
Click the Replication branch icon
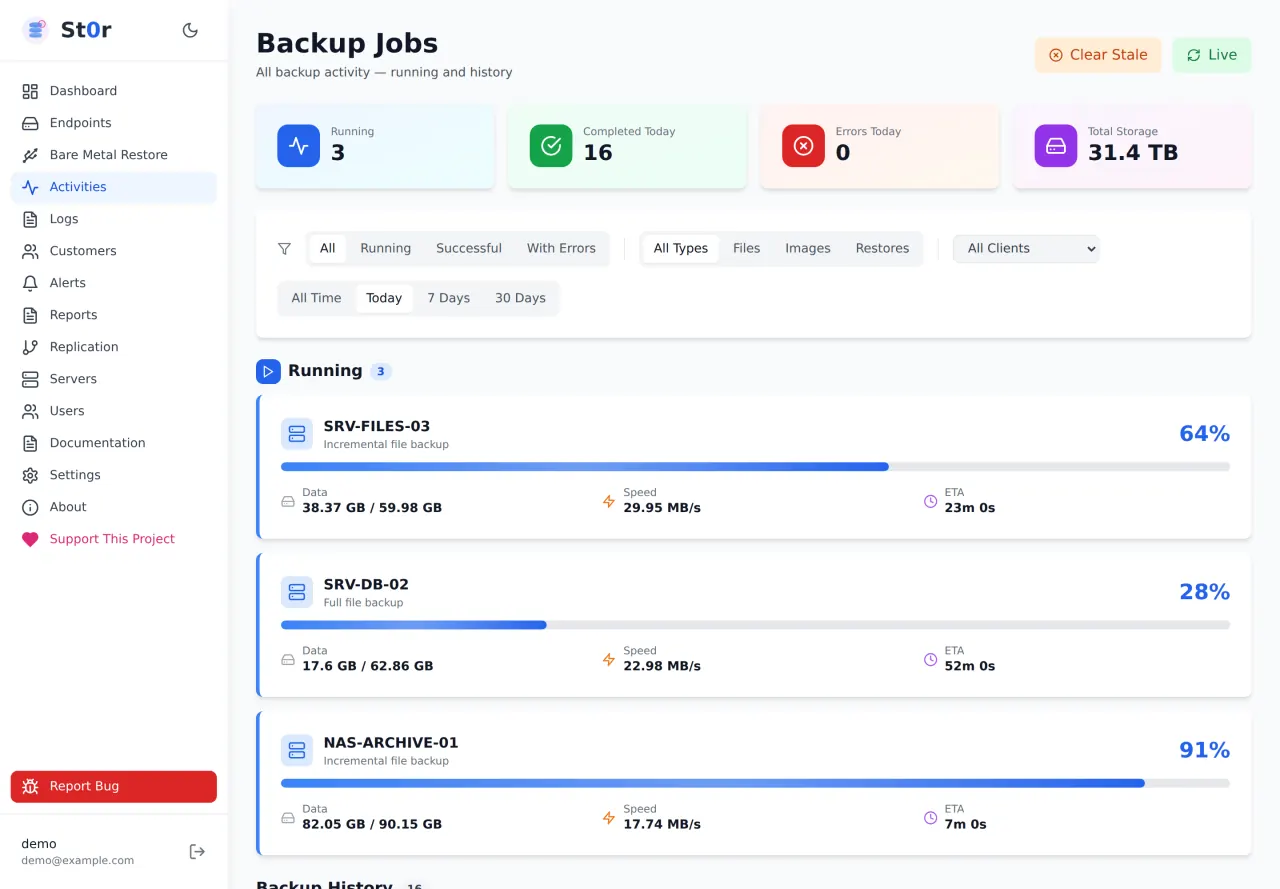coord(30,347)
